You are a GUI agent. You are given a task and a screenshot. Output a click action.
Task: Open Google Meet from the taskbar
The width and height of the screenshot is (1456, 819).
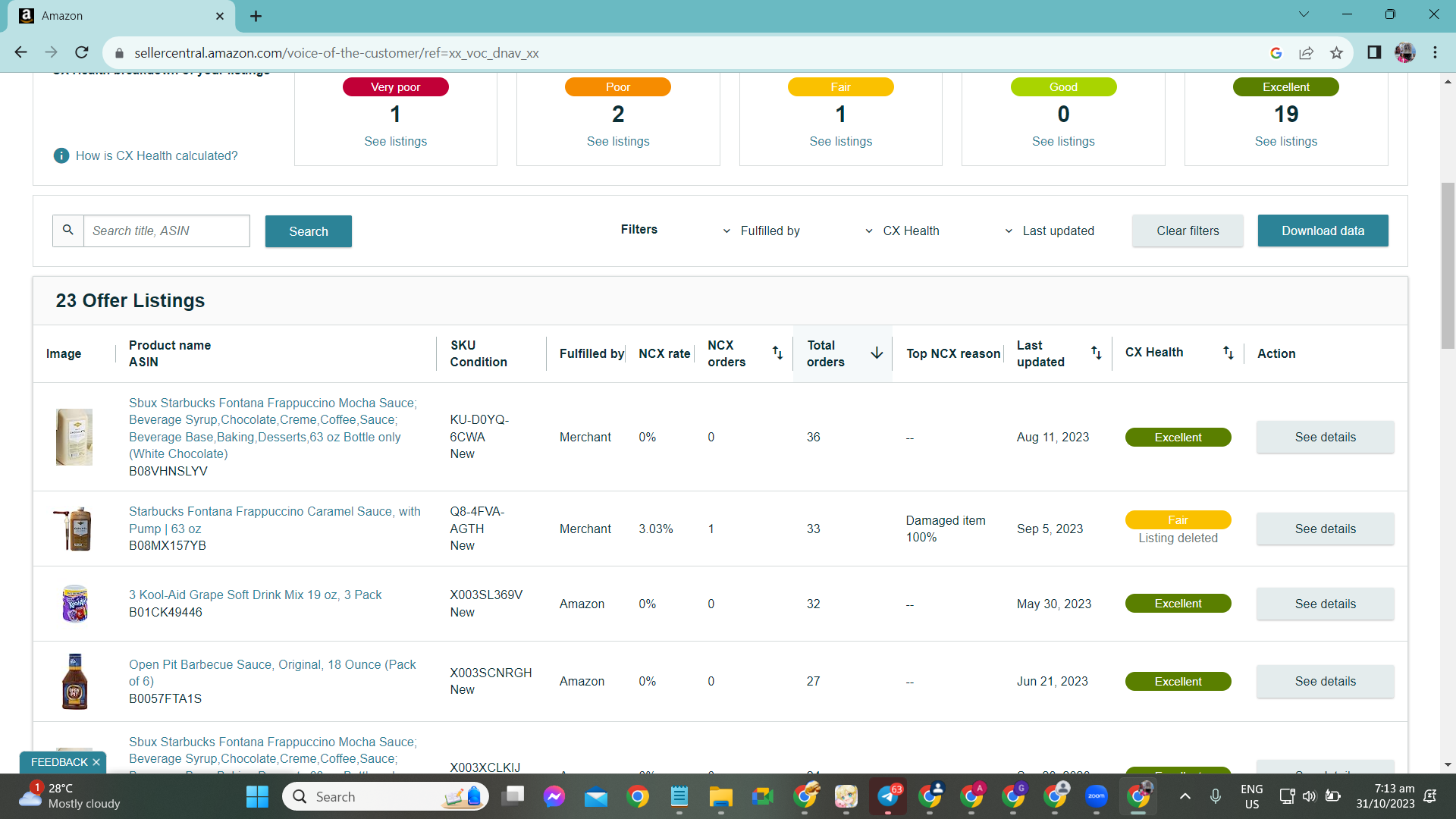762,796
